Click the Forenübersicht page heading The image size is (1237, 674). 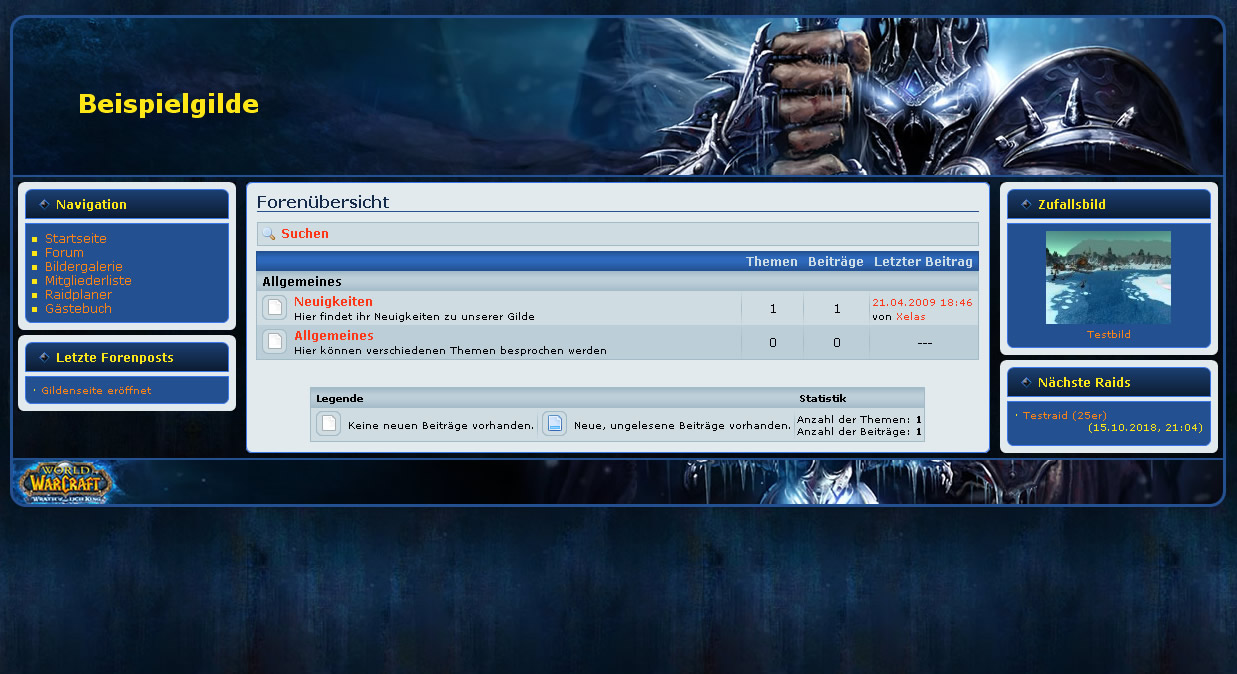coord(323,202)
